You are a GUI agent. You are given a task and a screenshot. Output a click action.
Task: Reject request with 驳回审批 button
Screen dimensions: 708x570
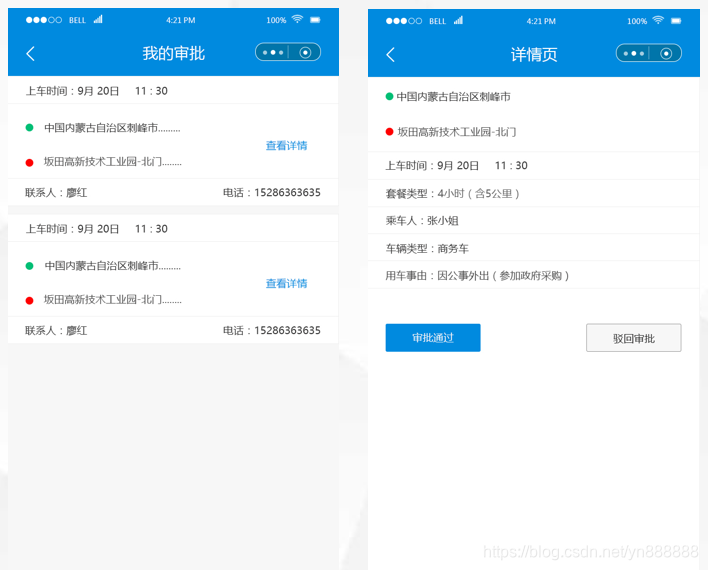[633, 337]
